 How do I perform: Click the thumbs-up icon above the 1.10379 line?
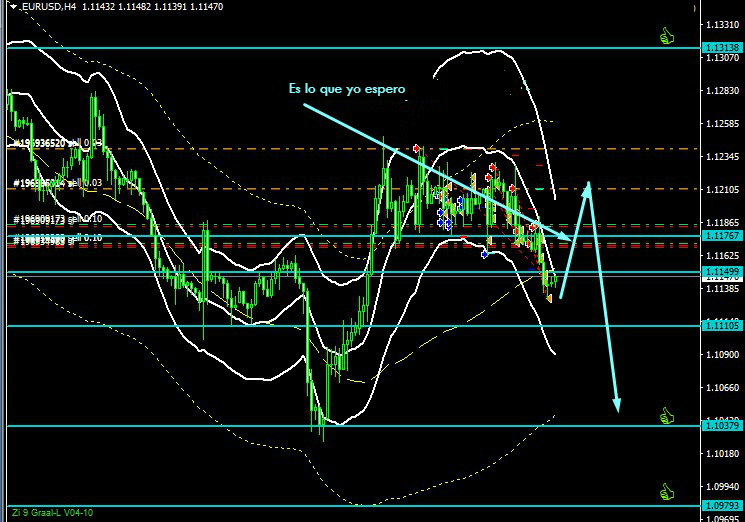[667, 415]
